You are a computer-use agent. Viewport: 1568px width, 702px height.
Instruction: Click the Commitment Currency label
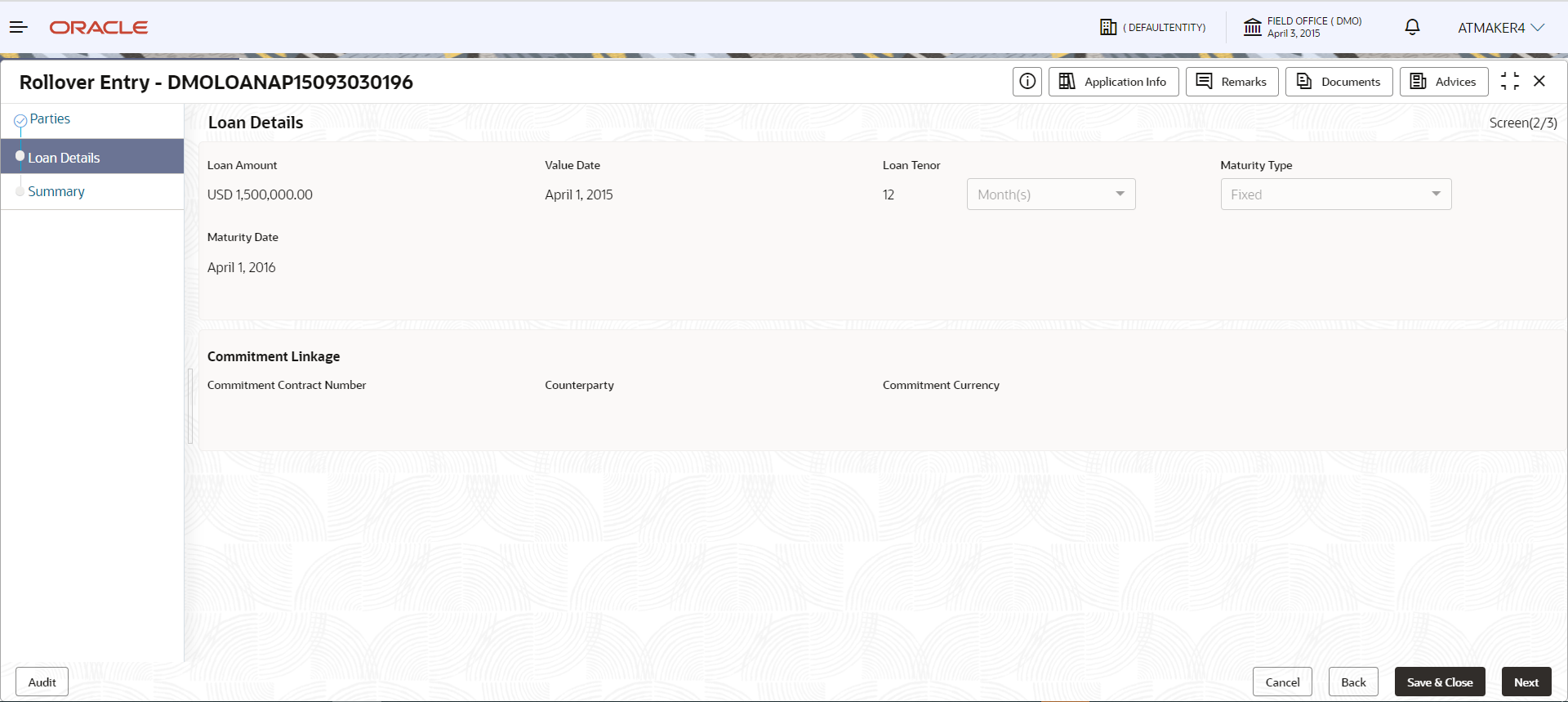click(x=941, y=385)
